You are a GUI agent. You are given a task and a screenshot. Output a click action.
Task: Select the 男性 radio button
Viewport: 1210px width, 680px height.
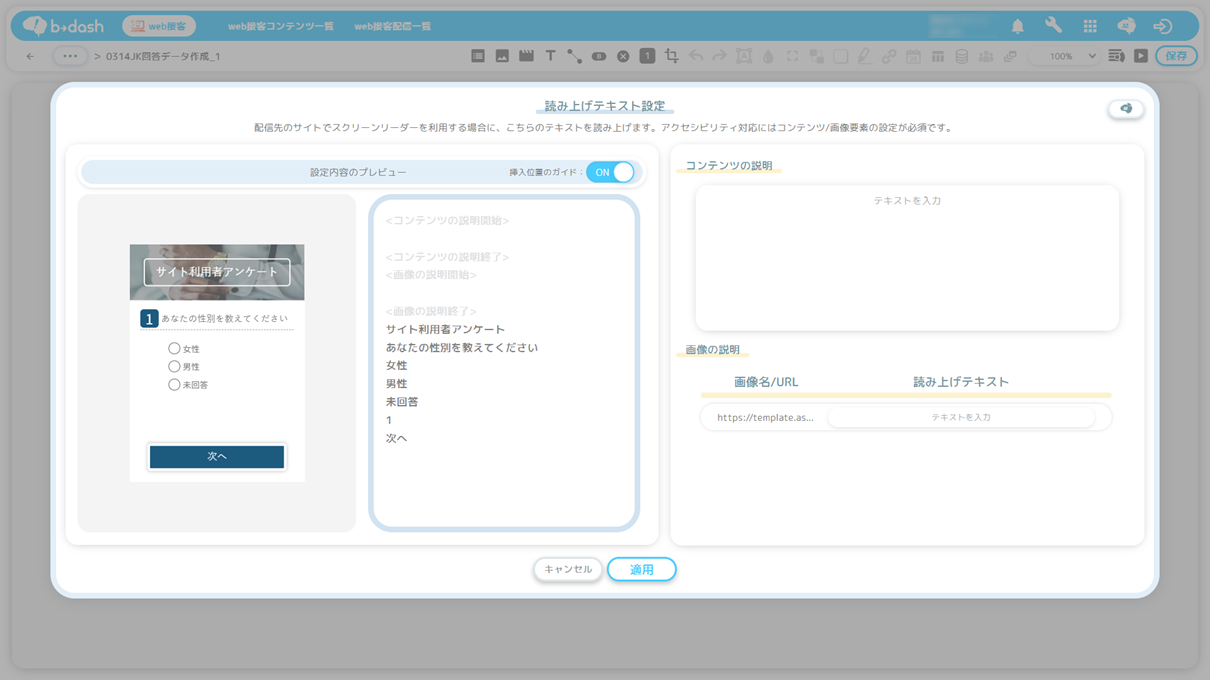click(174, 367)
